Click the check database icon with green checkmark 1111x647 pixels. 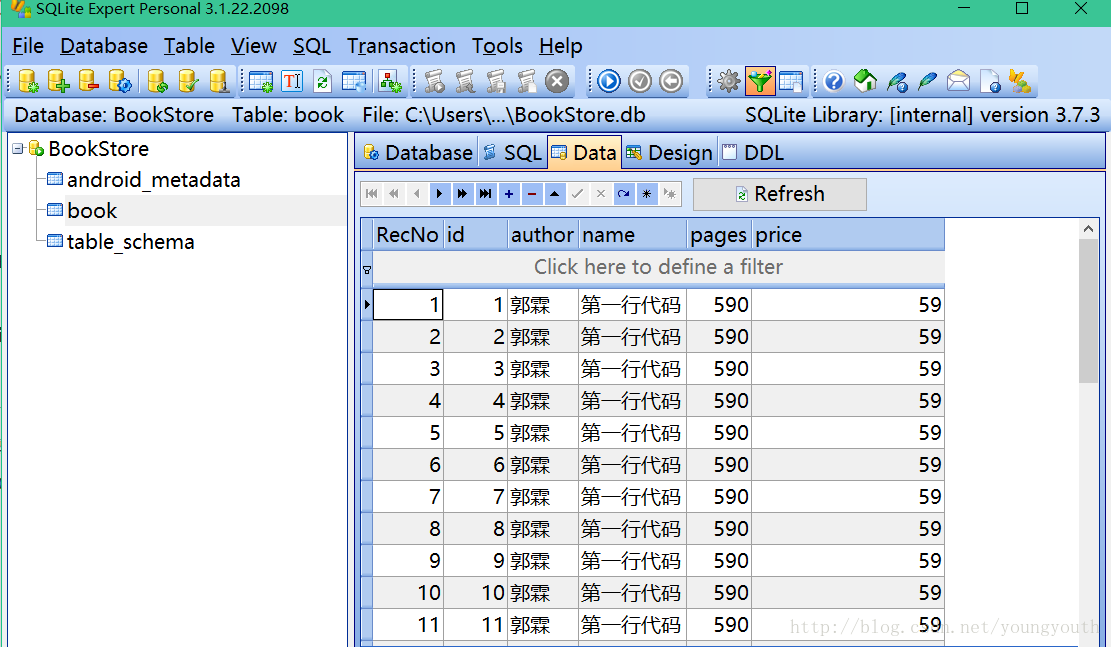click(188, 81)
